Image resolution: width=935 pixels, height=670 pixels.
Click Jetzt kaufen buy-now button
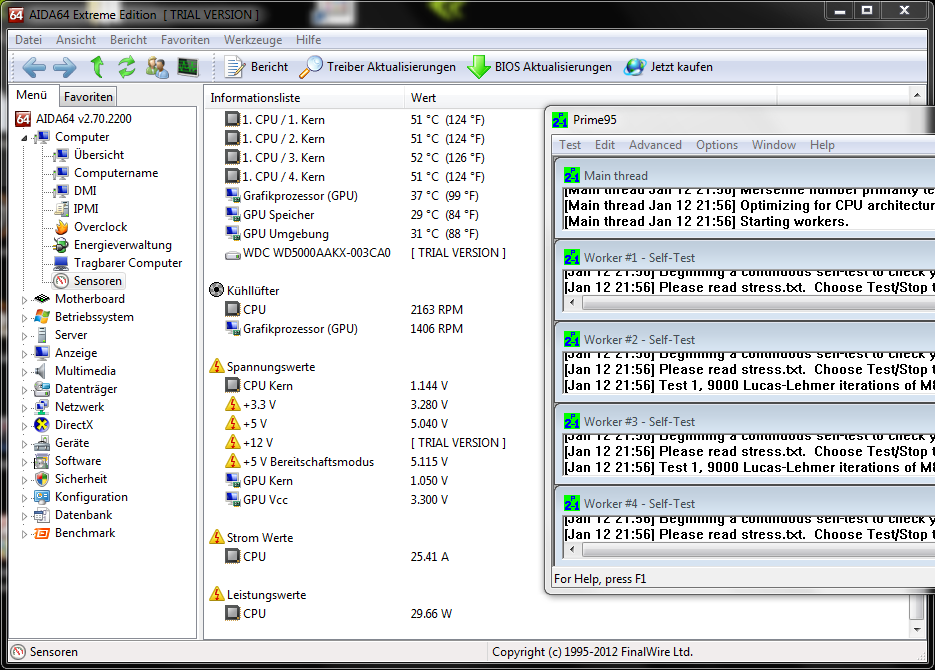click(x=668, y=67)
